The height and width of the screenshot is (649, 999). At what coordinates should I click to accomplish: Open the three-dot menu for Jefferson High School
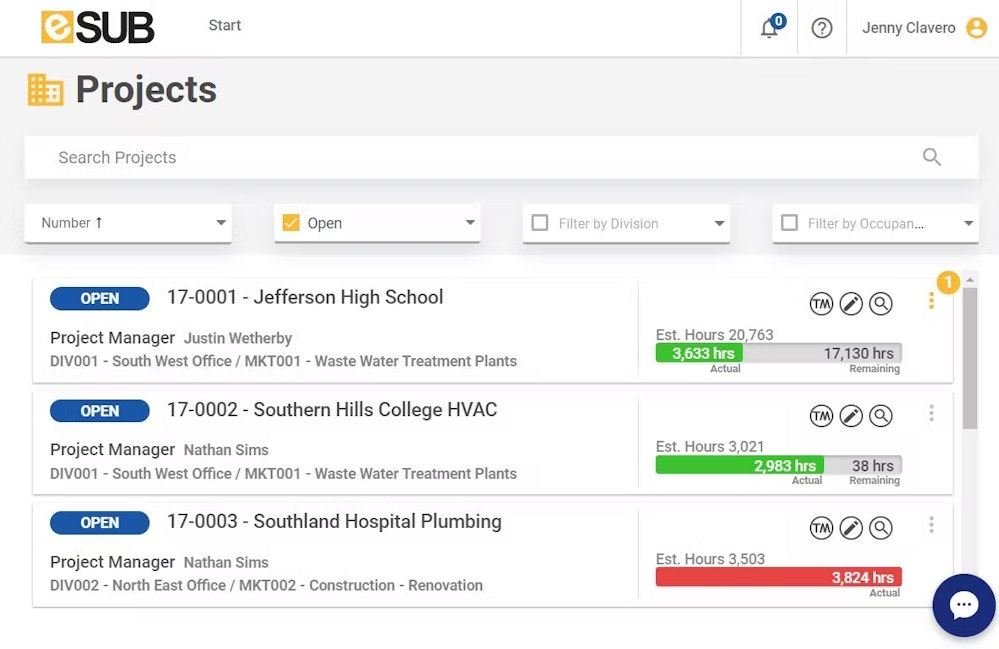pyautogui.click(x=931, y=301)
